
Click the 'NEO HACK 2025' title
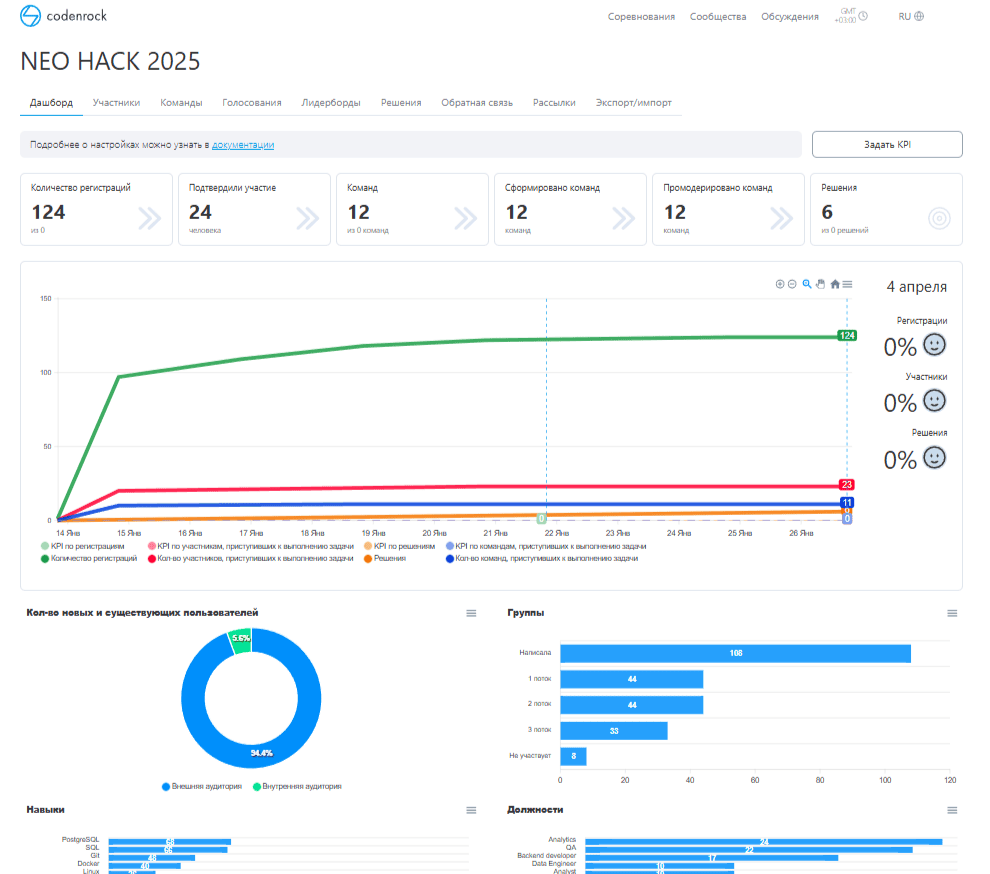[110, 61]
